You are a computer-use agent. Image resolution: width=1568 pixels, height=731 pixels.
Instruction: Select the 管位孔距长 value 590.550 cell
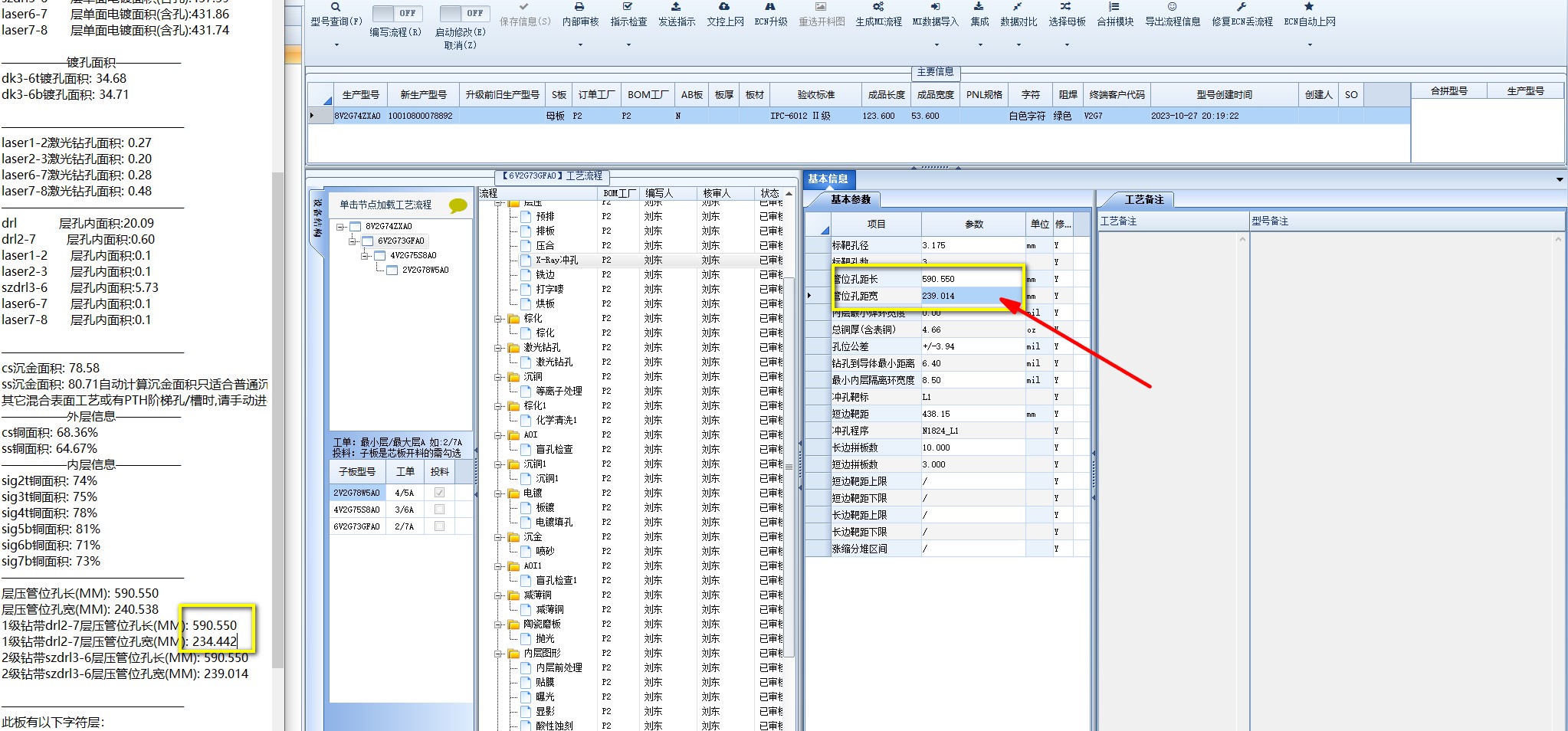pos(973,279)
